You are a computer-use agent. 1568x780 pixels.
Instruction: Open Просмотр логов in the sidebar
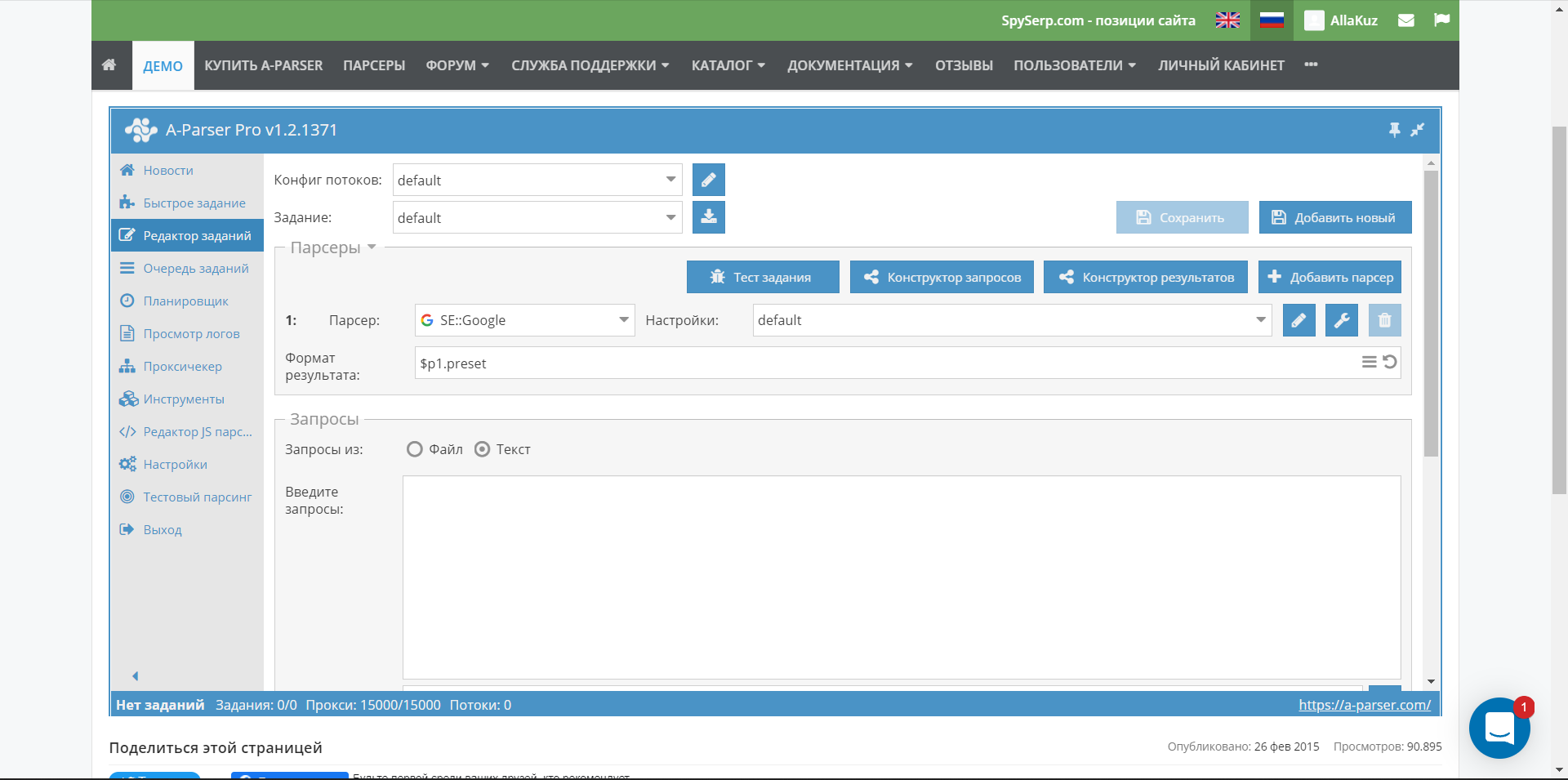point(187,333)
